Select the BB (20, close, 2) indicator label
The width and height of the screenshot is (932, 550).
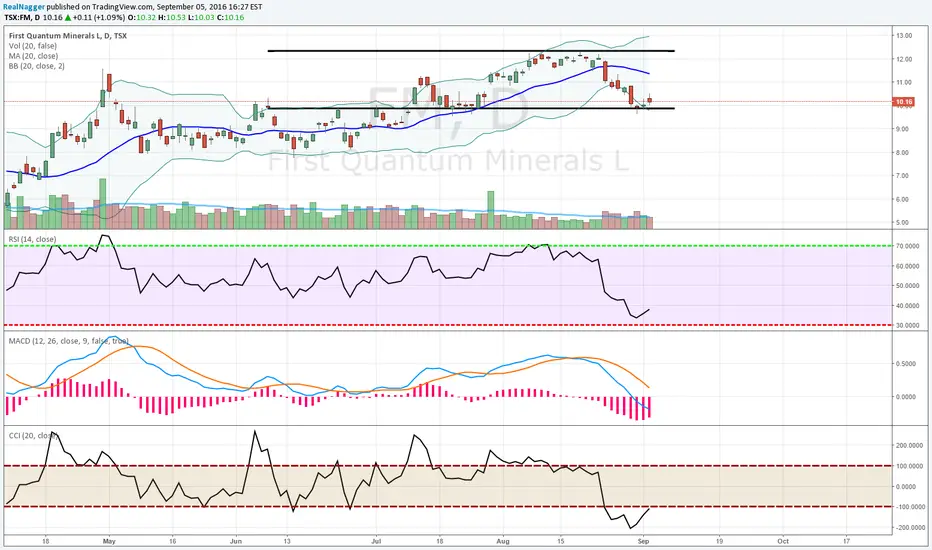point(36,66)
